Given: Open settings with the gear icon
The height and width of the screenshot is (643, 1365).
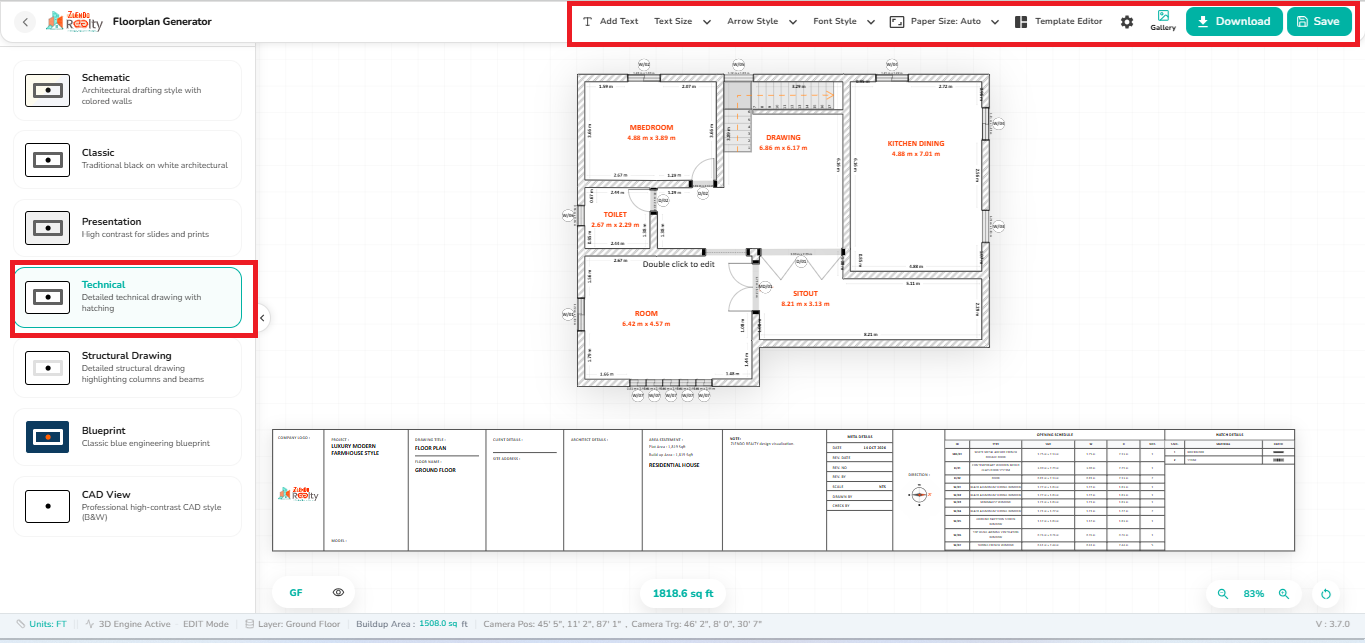Looking at the screenshot, I should click(1127, 22).
